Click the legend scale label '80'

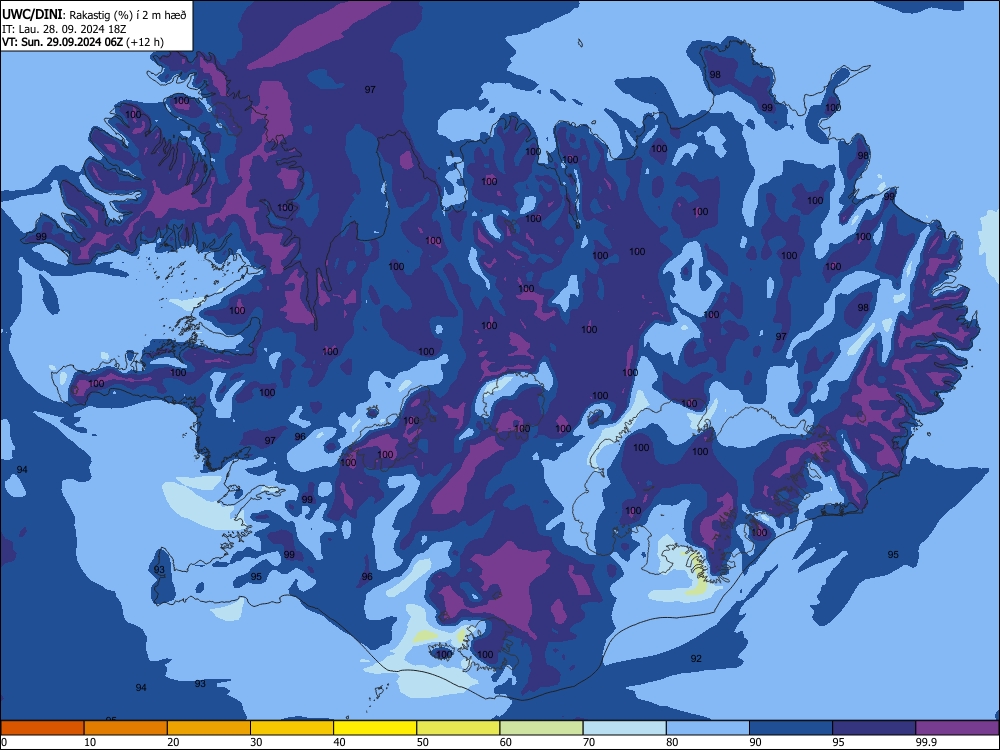672,742
